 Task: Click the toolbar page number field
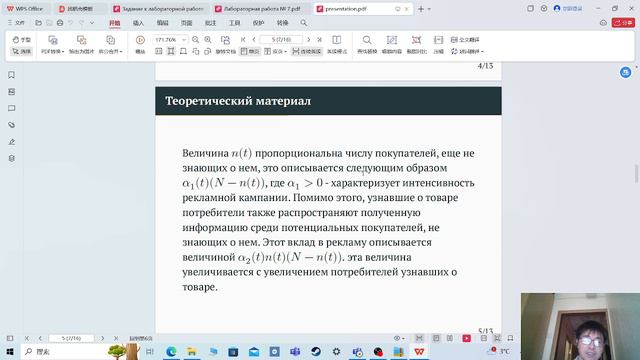pyautogui.click(x=281, y=40)
